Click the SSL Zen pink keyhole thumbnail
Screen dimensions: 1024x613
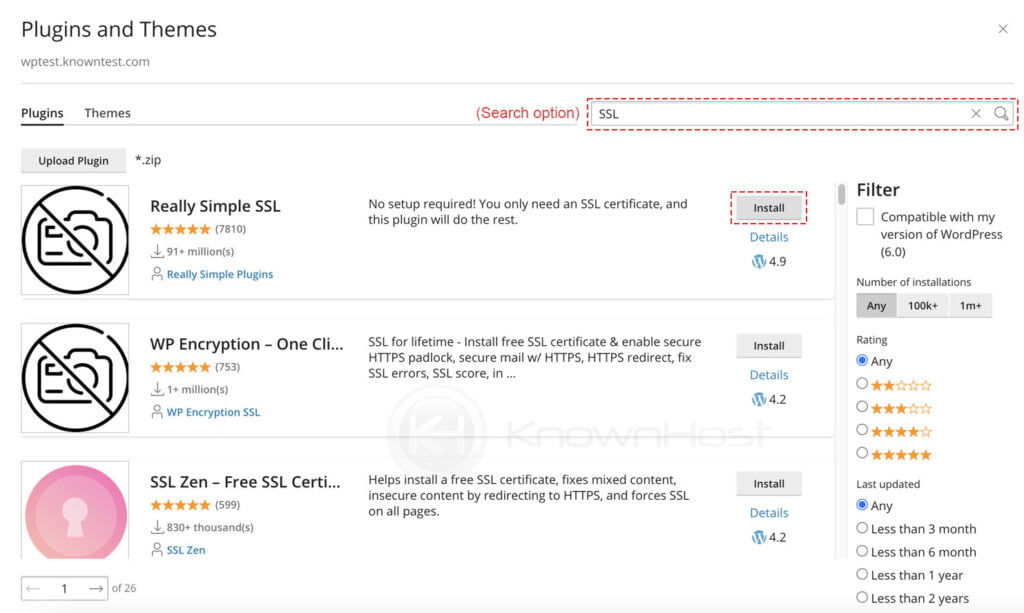click(75, 511)
